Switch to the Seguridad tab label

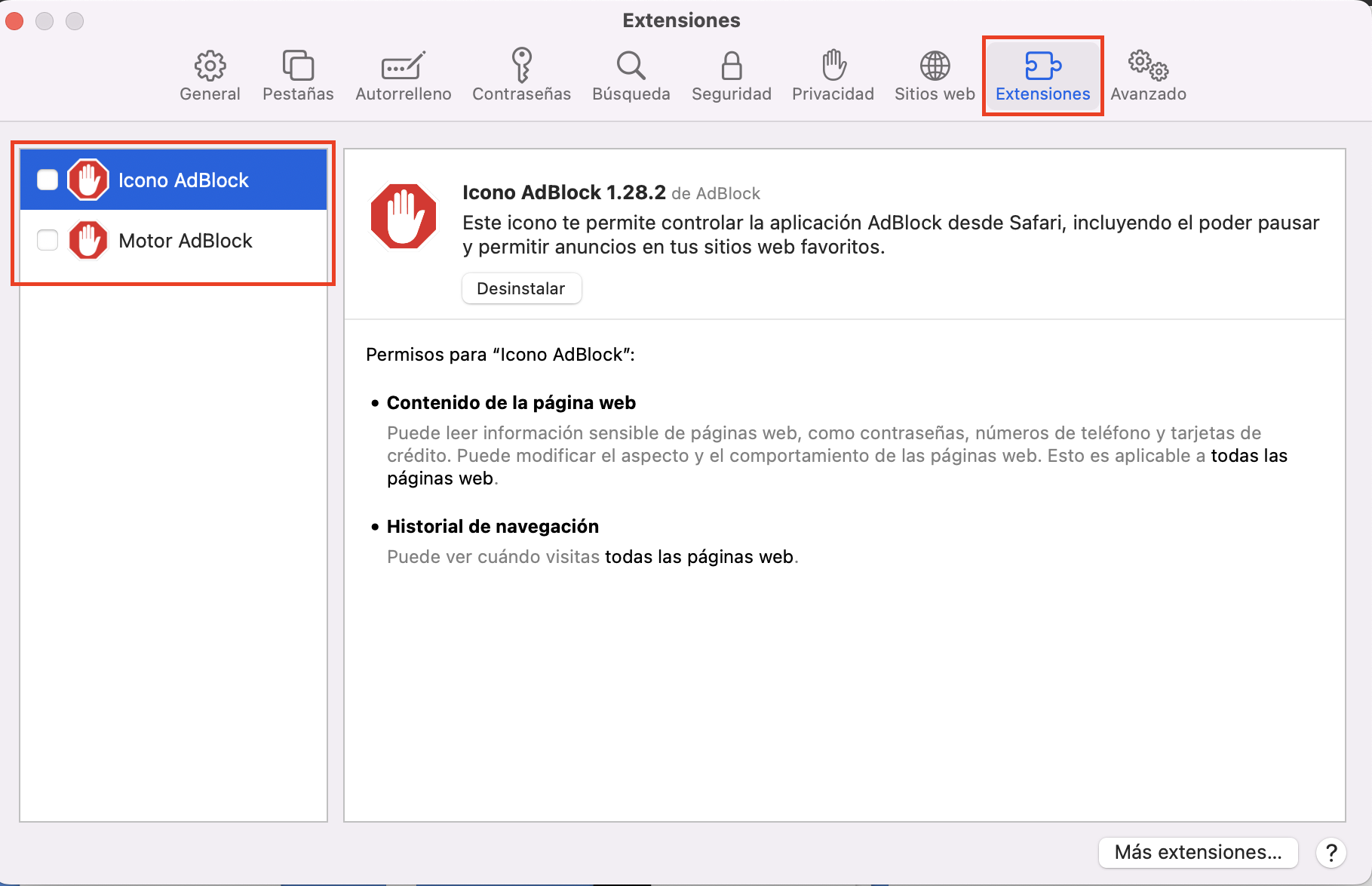click(732, 94)
